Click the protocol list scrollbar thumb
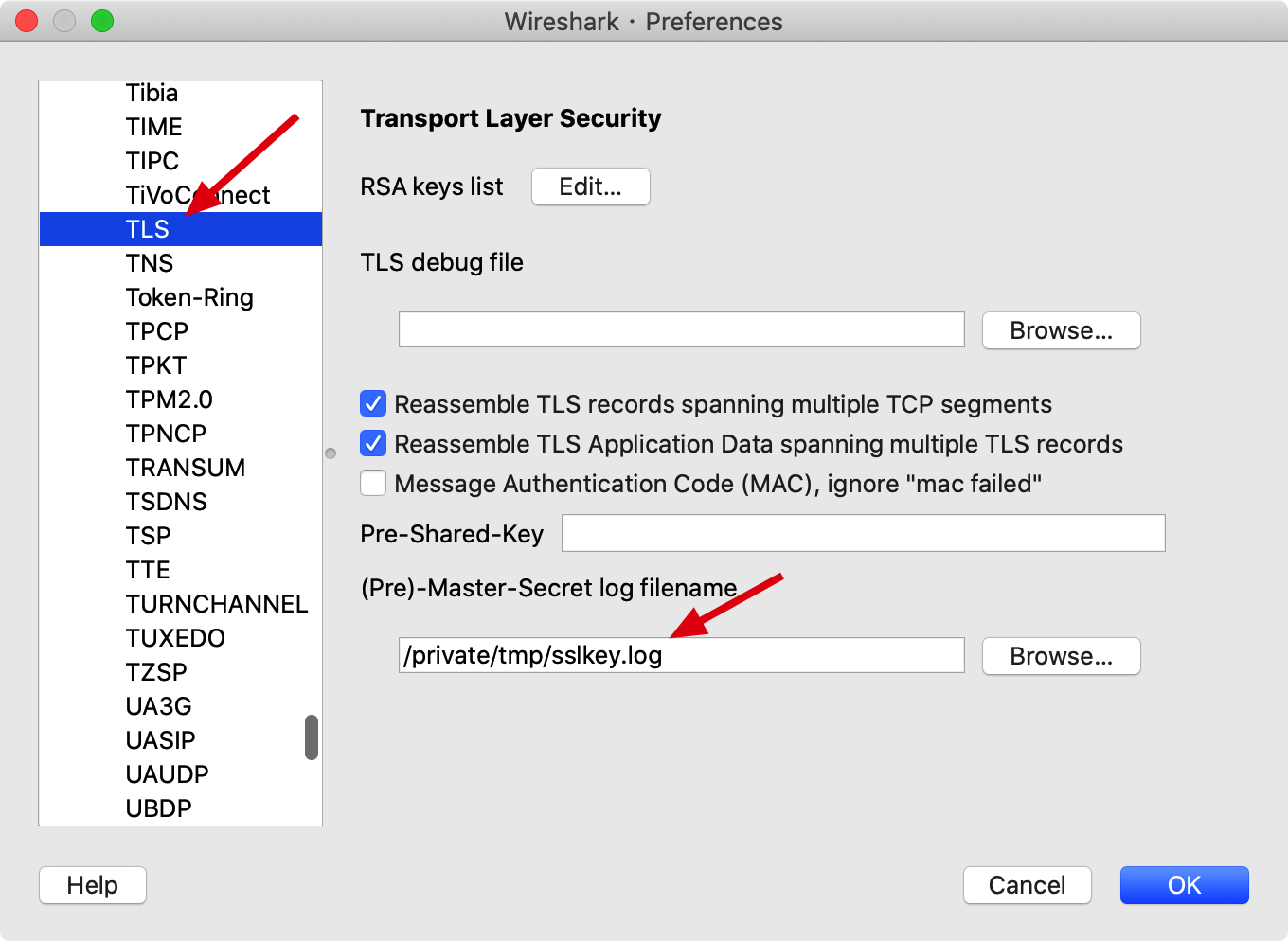The image size is (1288, 941). click(x=312, y=737)
